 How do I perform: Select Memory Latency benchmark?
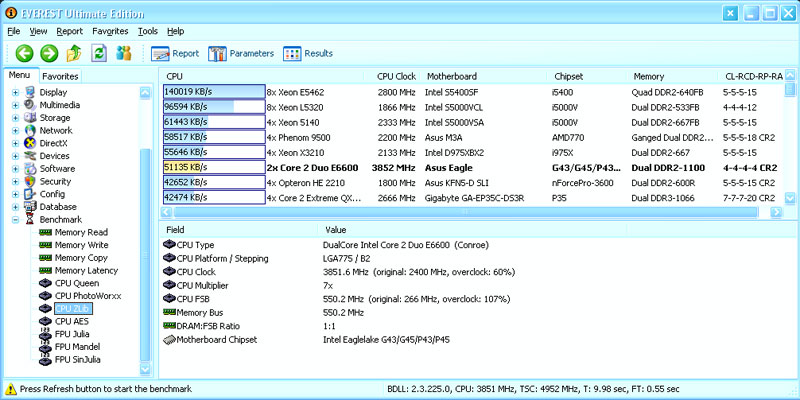(86, 271)
